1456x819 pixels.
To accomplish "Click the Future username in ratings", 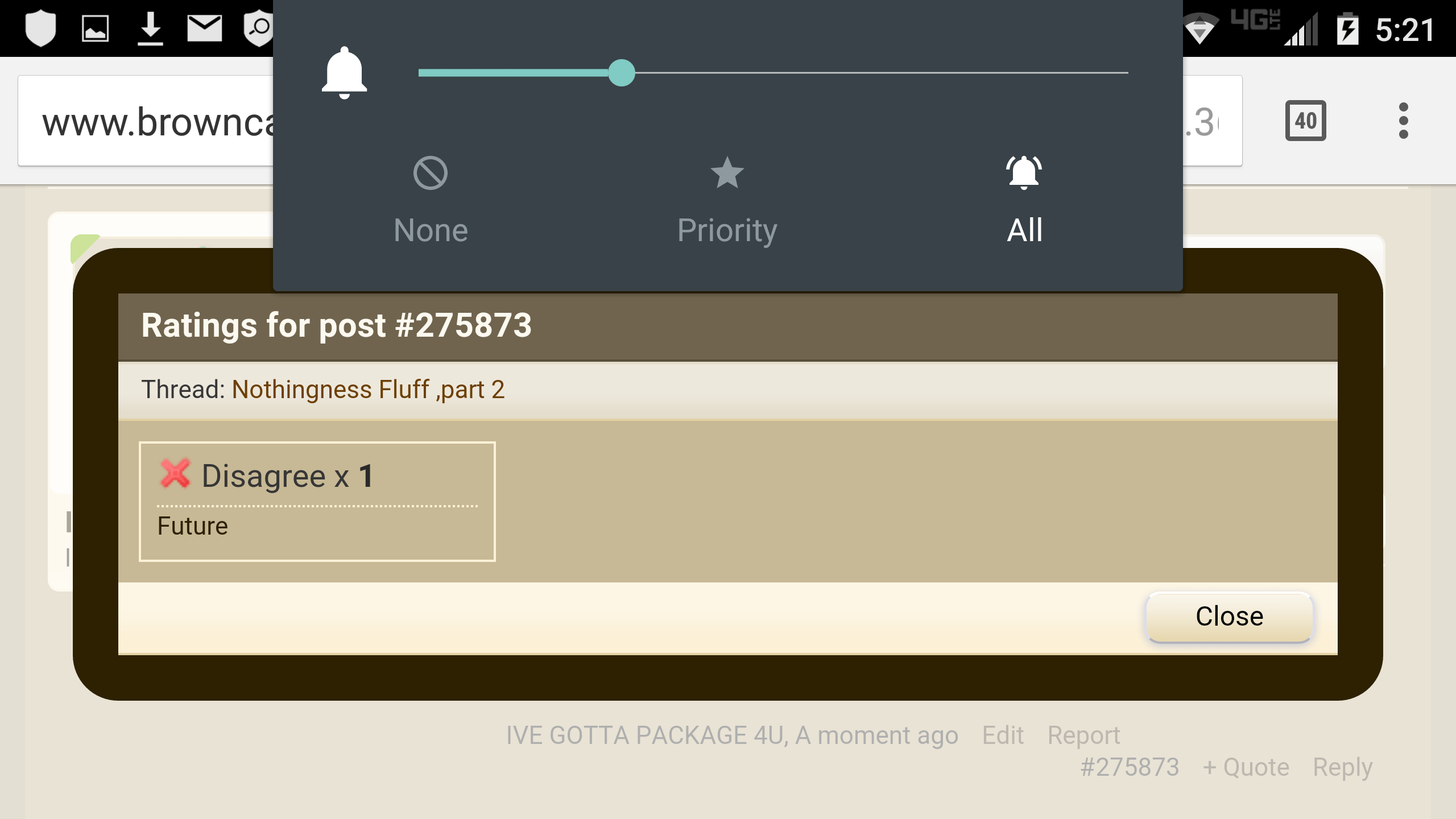I will [x=192, y=526].
